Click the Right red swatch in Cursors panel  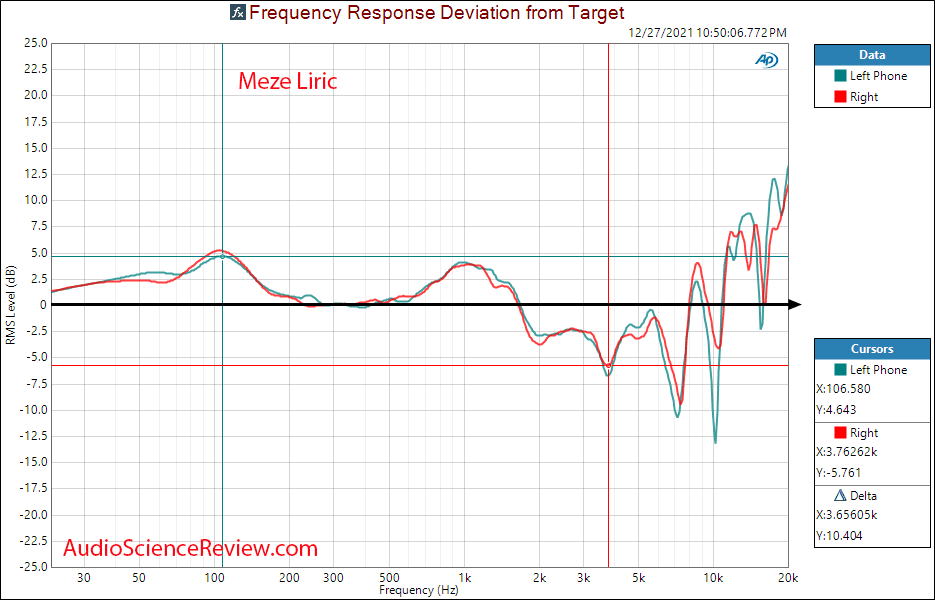point(840,432)
